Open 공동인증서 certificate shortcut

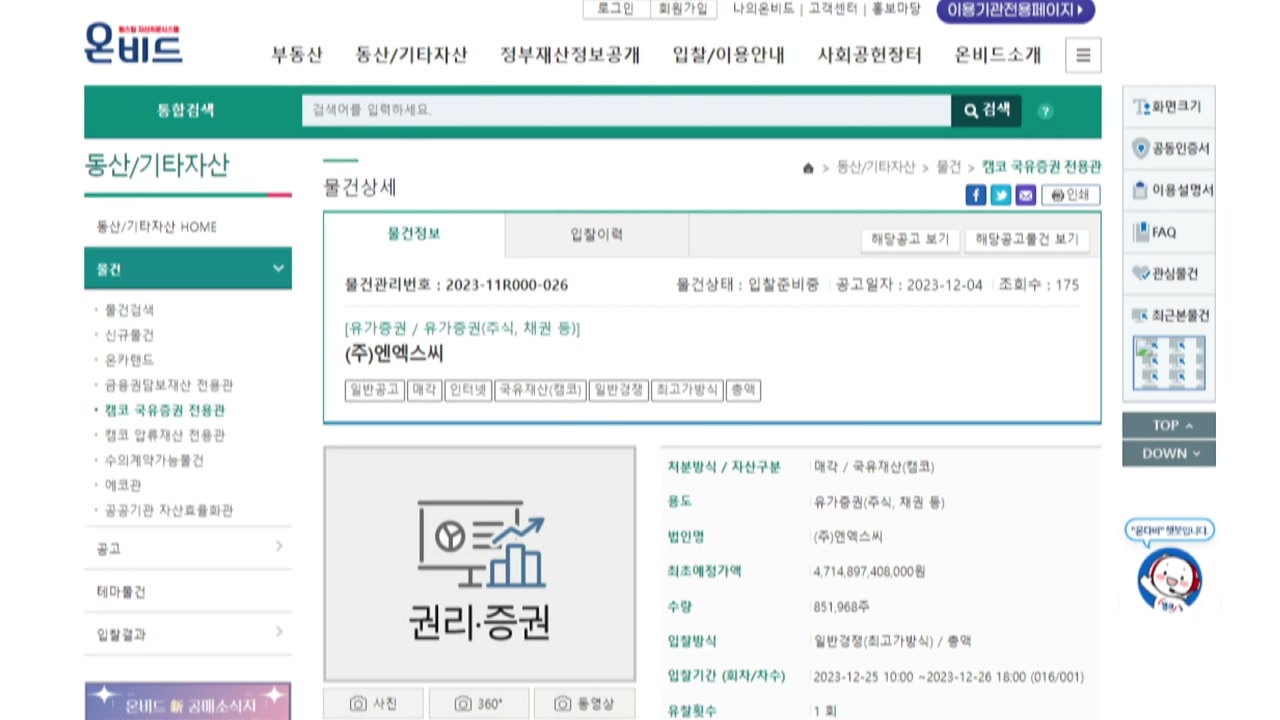tap(1168, 148)
